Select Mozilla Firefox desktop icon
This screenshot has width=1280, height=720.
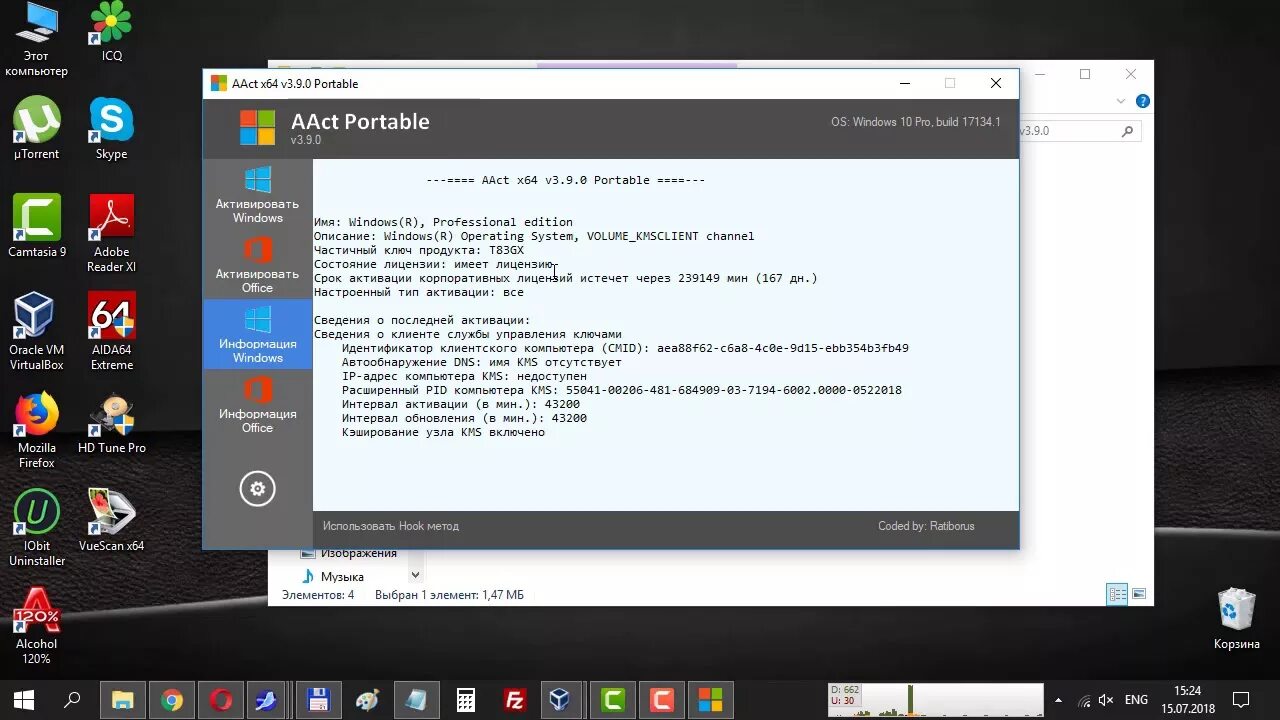pos(37,430)
